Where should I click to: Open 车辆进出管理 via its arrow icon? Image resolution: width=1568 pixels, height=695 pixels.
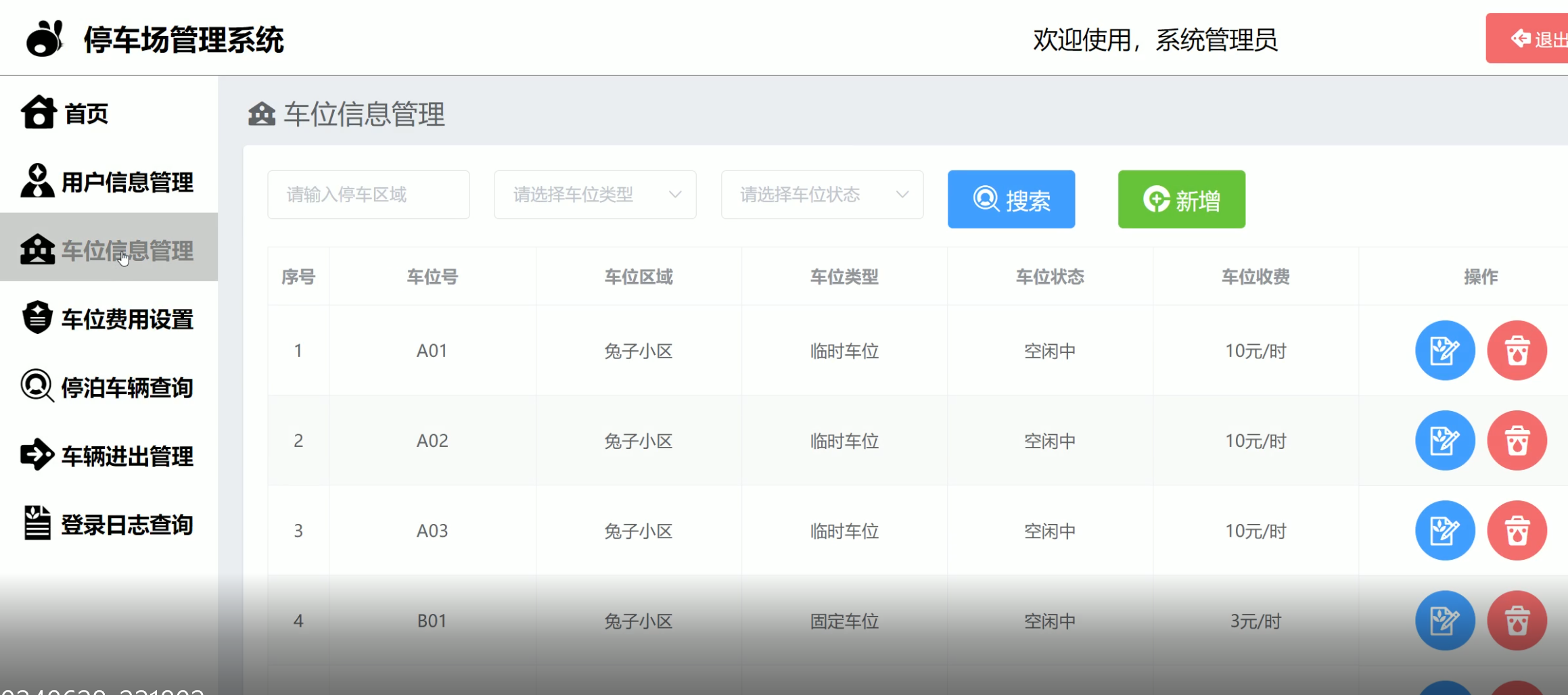[x=37, y=455]
